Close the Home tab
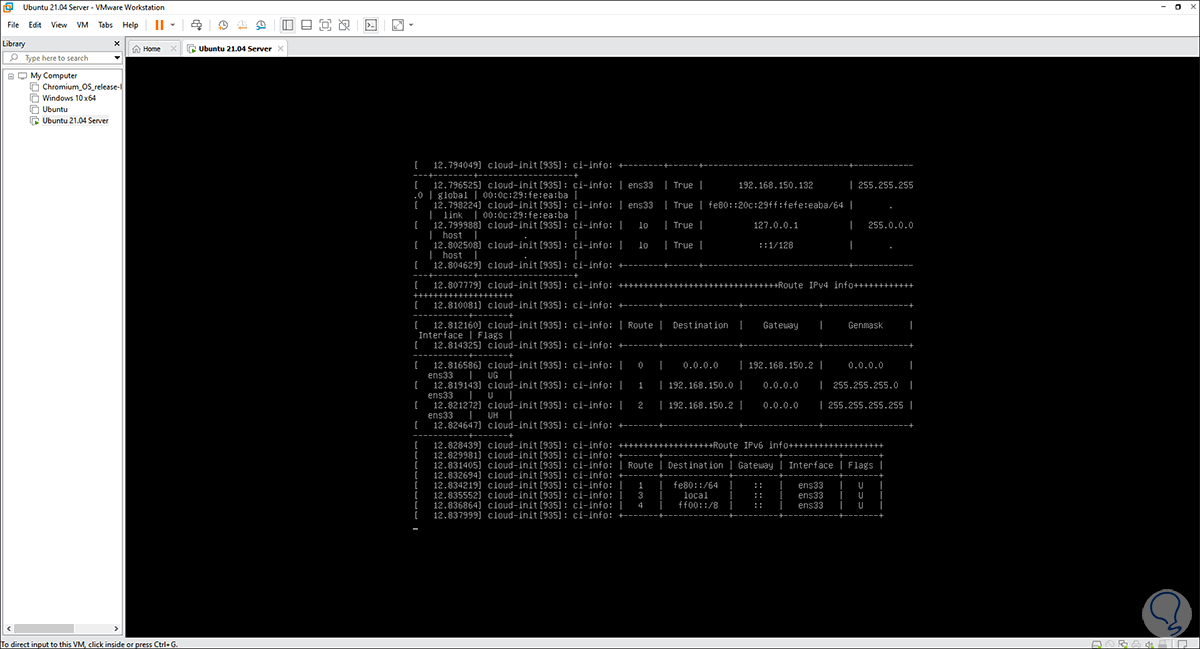 click(173, 48)
